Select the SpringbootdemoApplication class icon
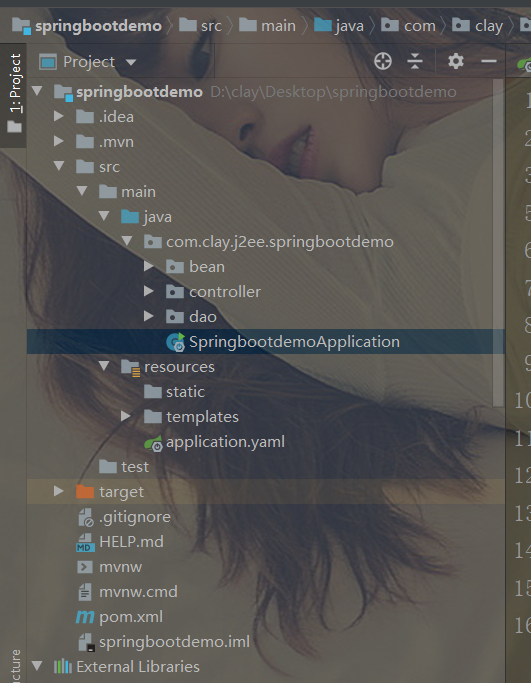 point(176,342)
